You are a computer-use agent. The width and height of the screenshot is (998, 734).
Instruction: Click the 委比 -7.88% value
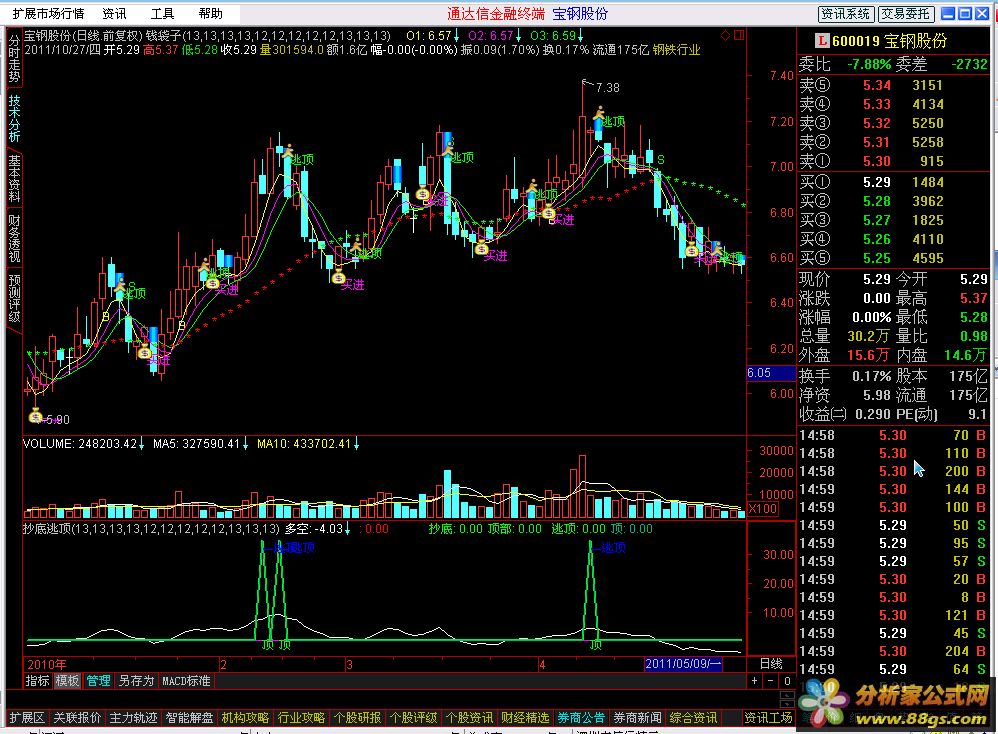point(869,64)
